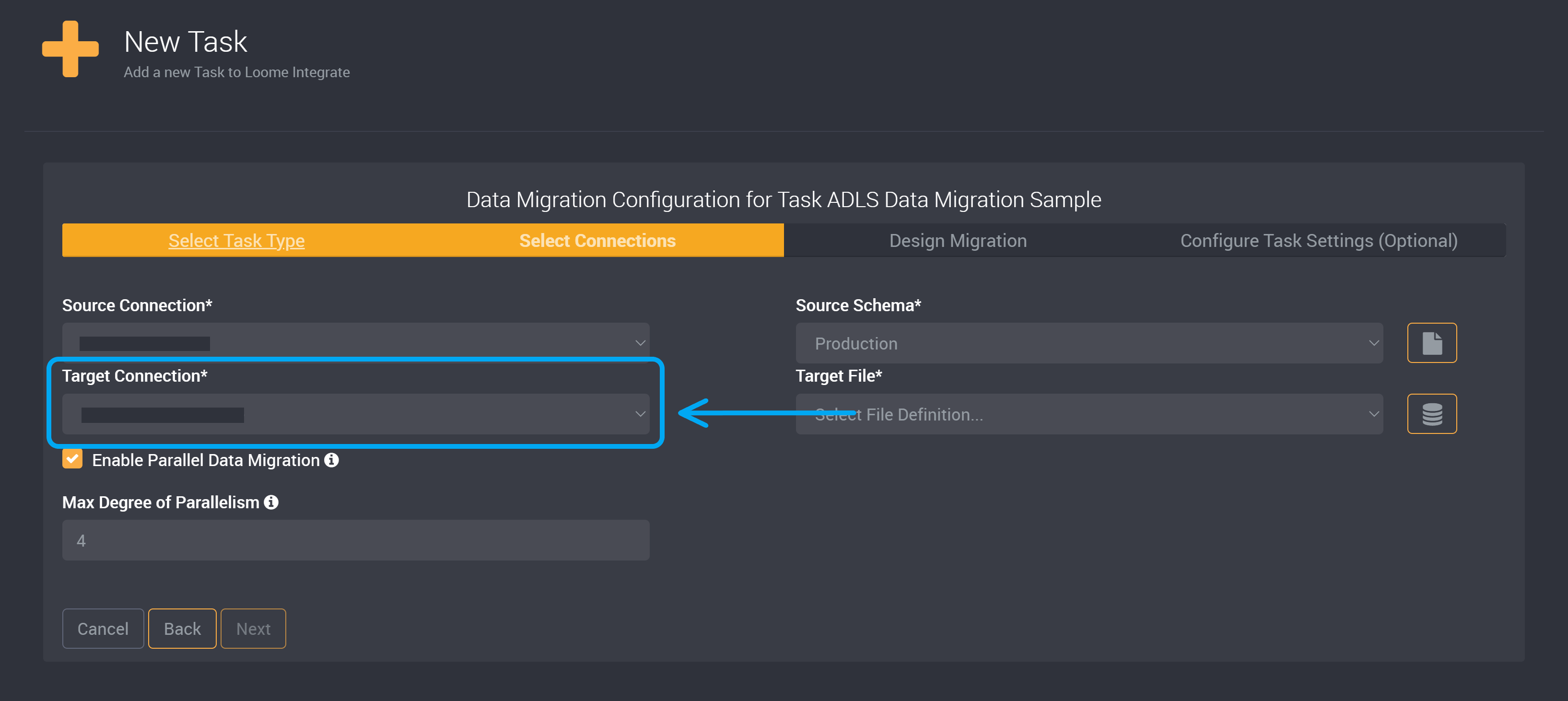This screenshot has width=1568, height=701.
Task: Open the Target Connection dropdown
Action: 356,414
